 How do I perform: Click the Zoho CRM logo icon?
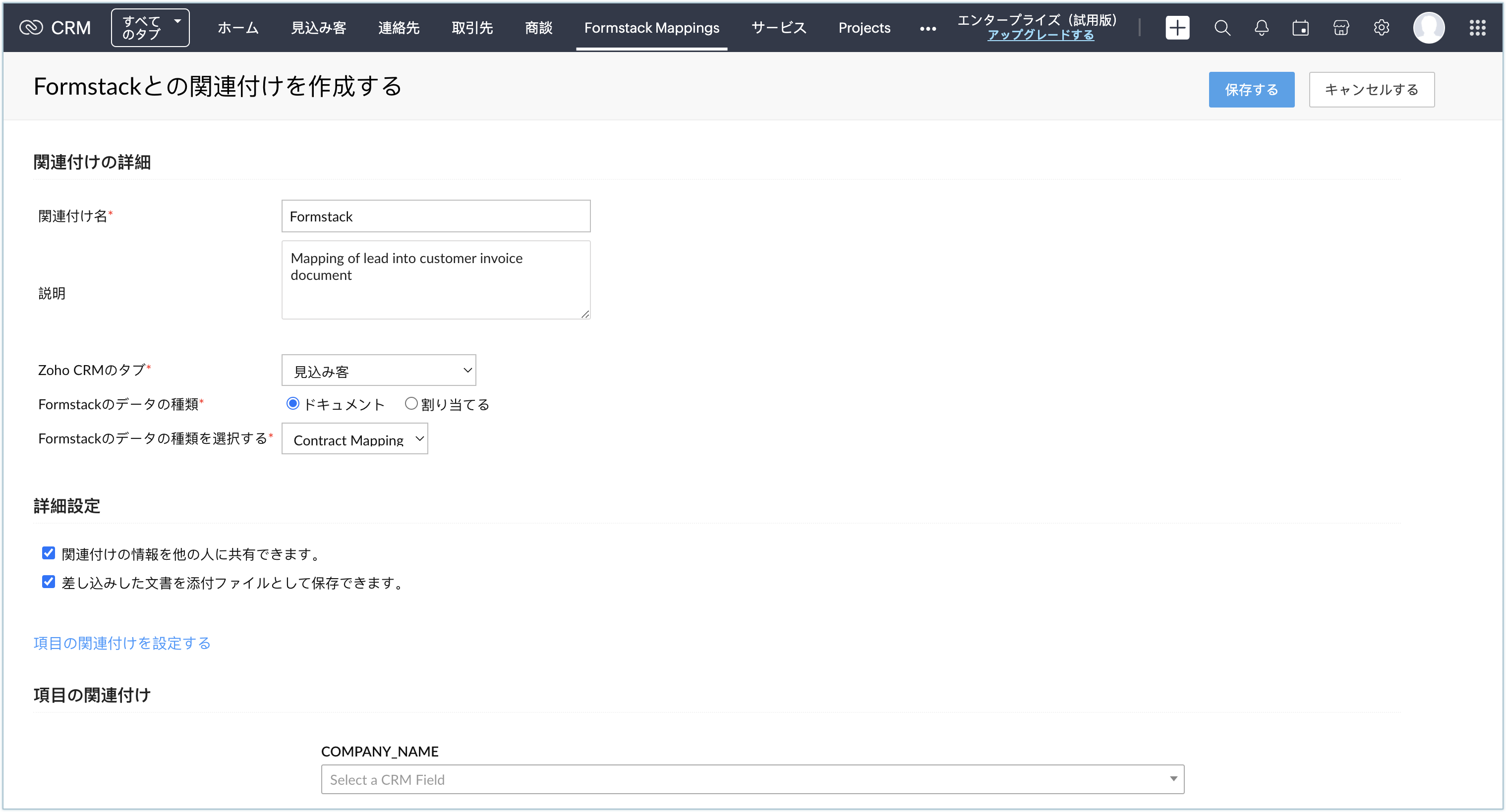31,27
